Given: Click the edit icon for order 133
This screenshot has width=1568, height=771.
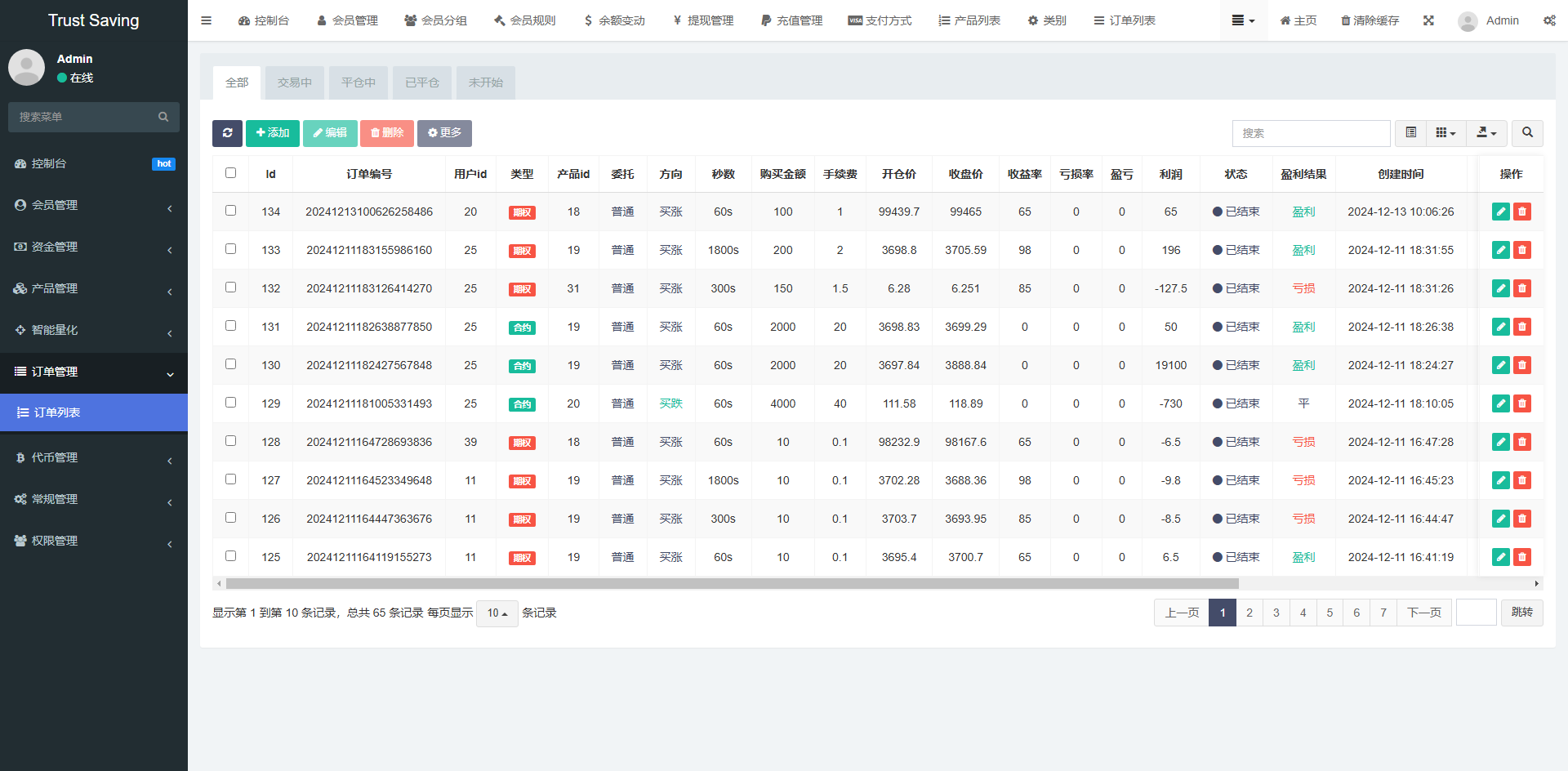Looking at the screenshot, I should pyautogui.click(x=1501, y=250).
